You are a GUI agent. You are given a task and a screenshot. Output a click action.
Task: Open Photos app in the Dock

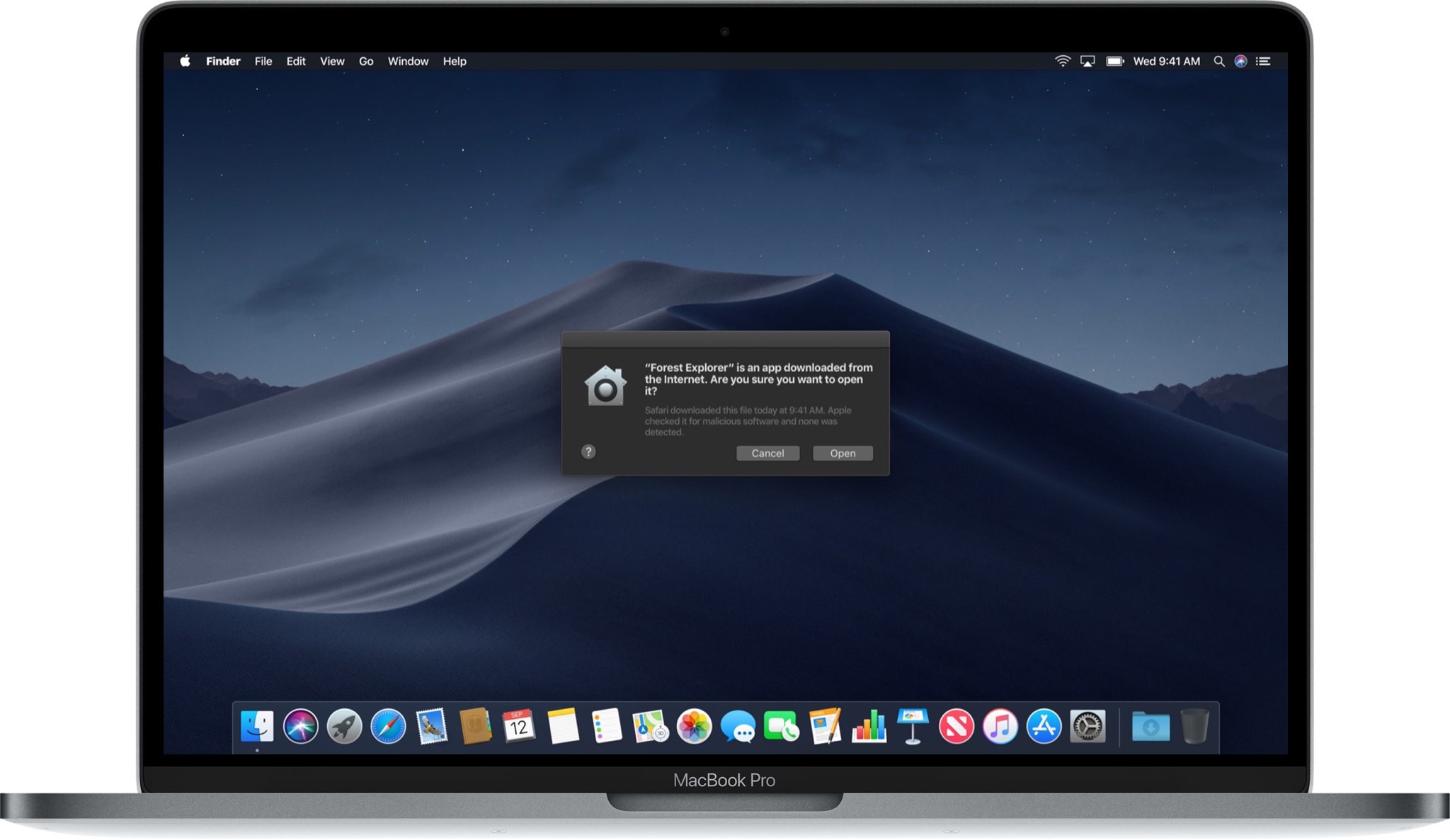[x=694, y=727]
